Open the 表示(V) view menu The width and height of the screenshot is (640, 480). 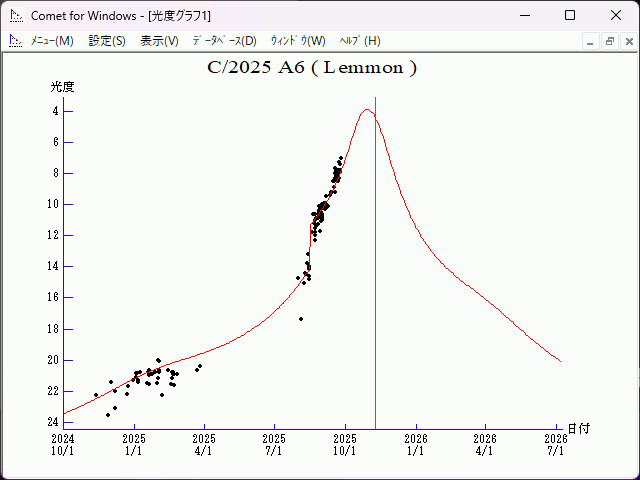click(159, 41)
